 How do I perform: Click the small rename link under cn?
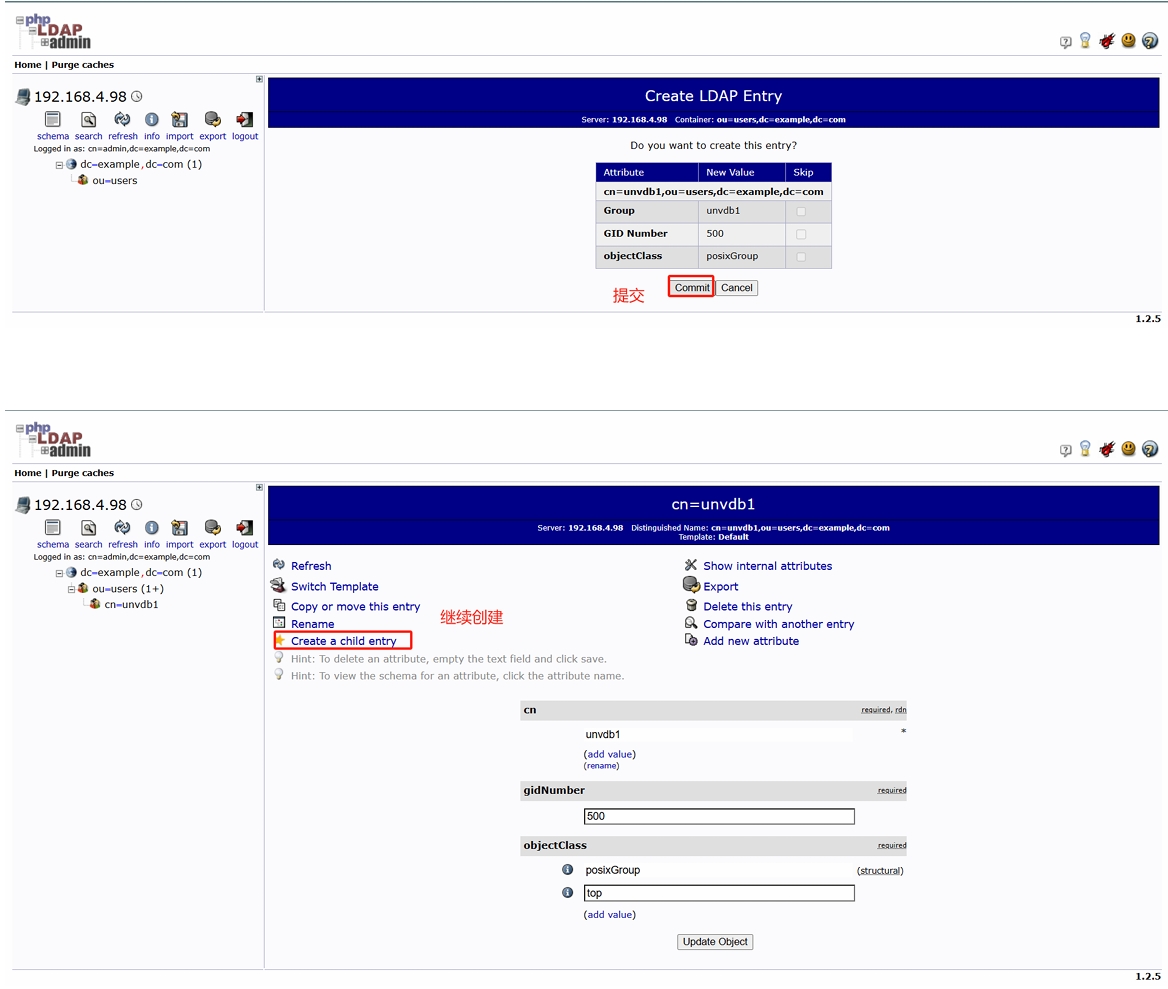602,766
